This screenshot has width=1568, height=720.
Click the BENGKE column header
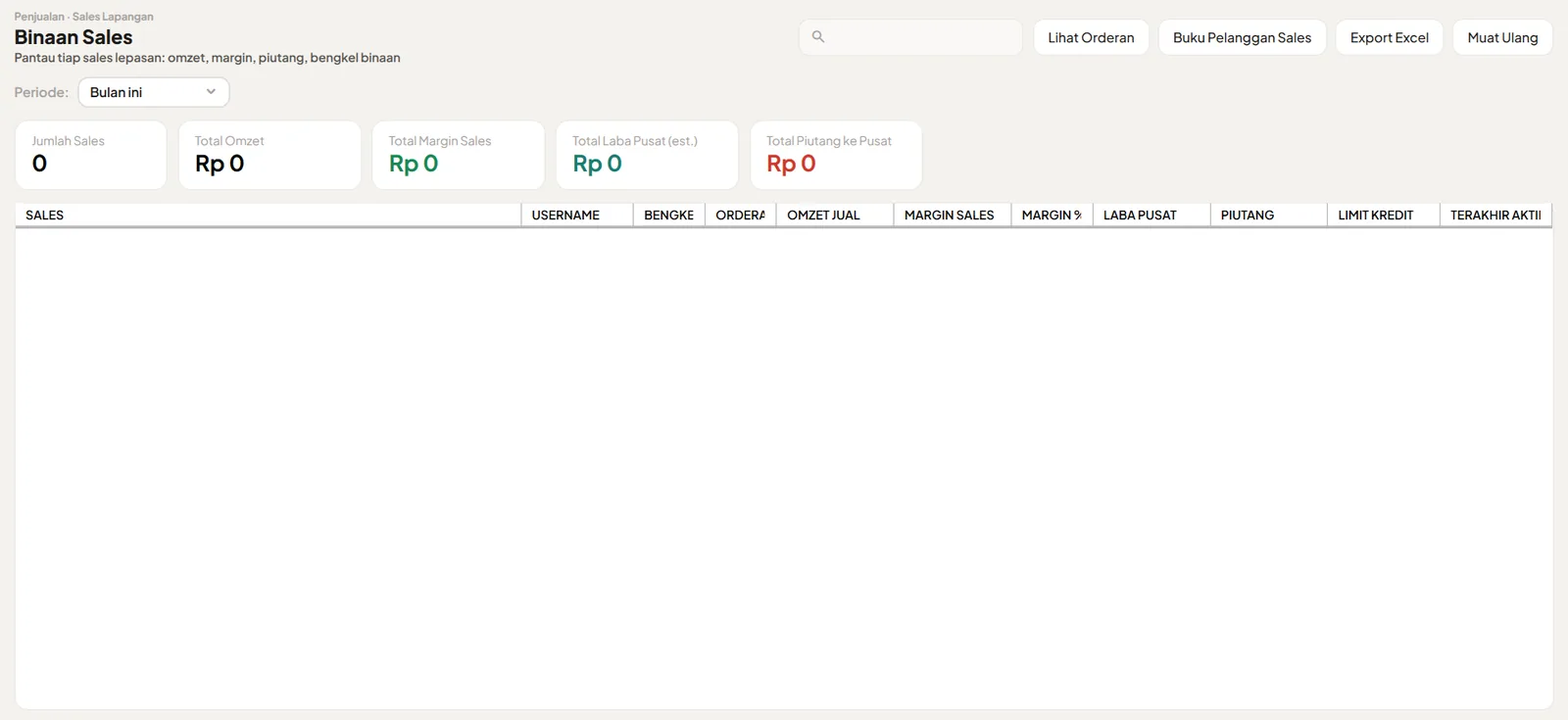click(x=669, y=216)
